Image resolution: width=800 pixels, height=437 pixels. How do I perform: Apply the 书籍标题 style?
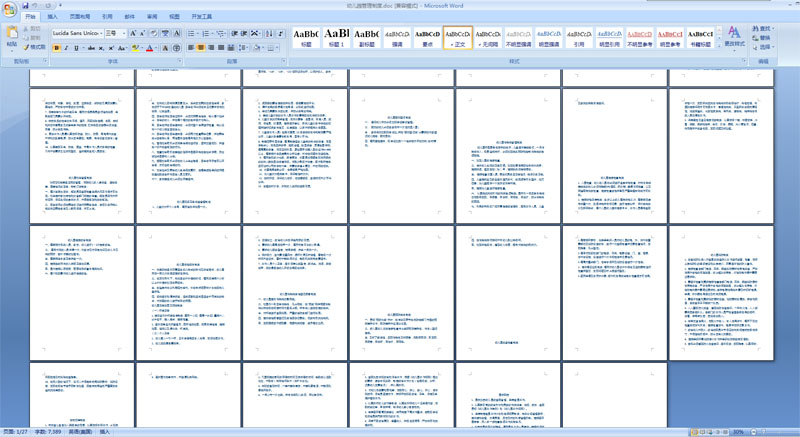point(700,38)
